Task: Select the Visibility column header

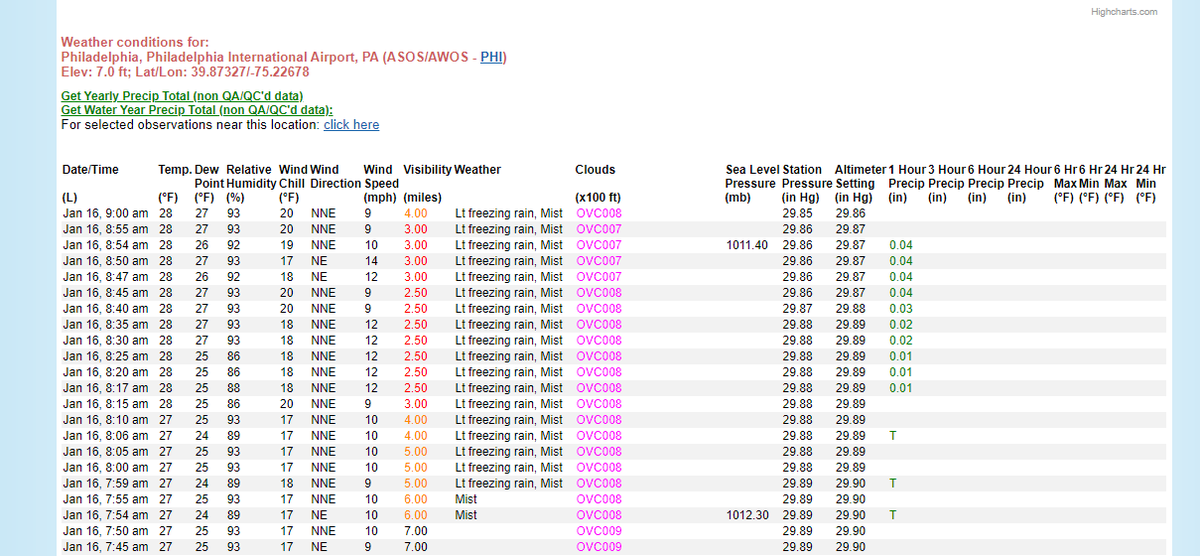Action: (427, 170)
